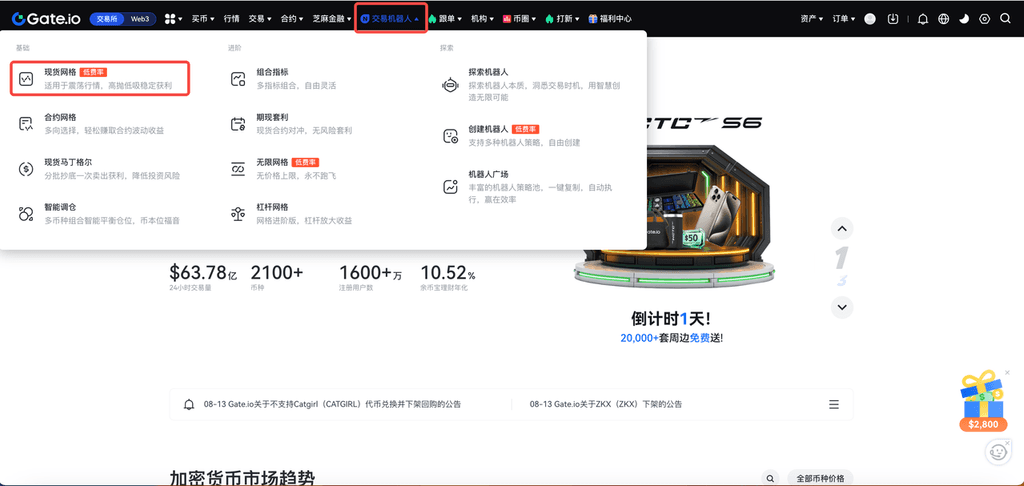Screen dimensions: 1024x486
Task: Open the apps grid dropdown
Action: pyautogui.click(x=174, y=19)
